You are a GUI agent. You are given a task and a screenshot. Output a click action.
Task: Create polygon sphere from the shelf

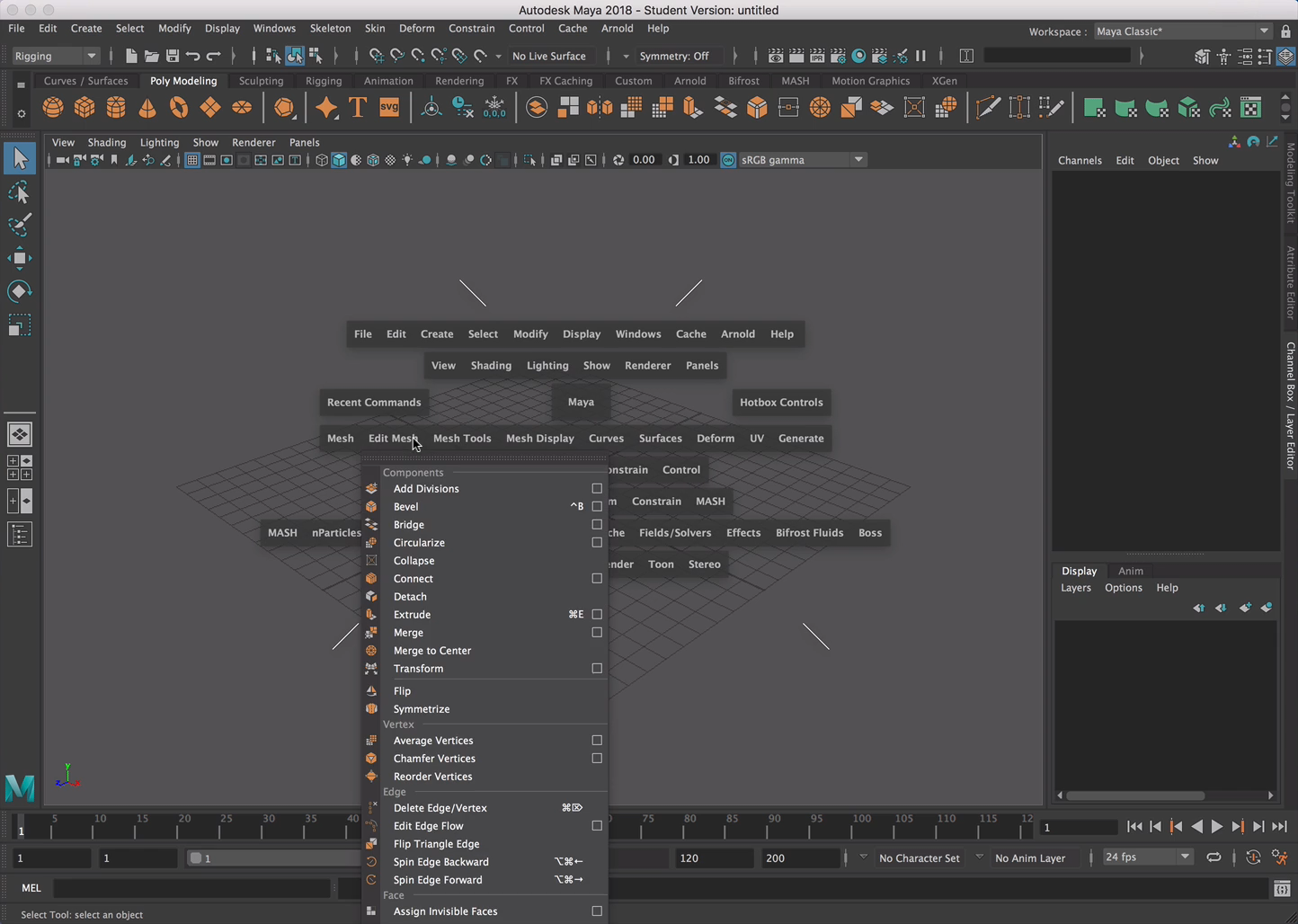pos(53,108)
